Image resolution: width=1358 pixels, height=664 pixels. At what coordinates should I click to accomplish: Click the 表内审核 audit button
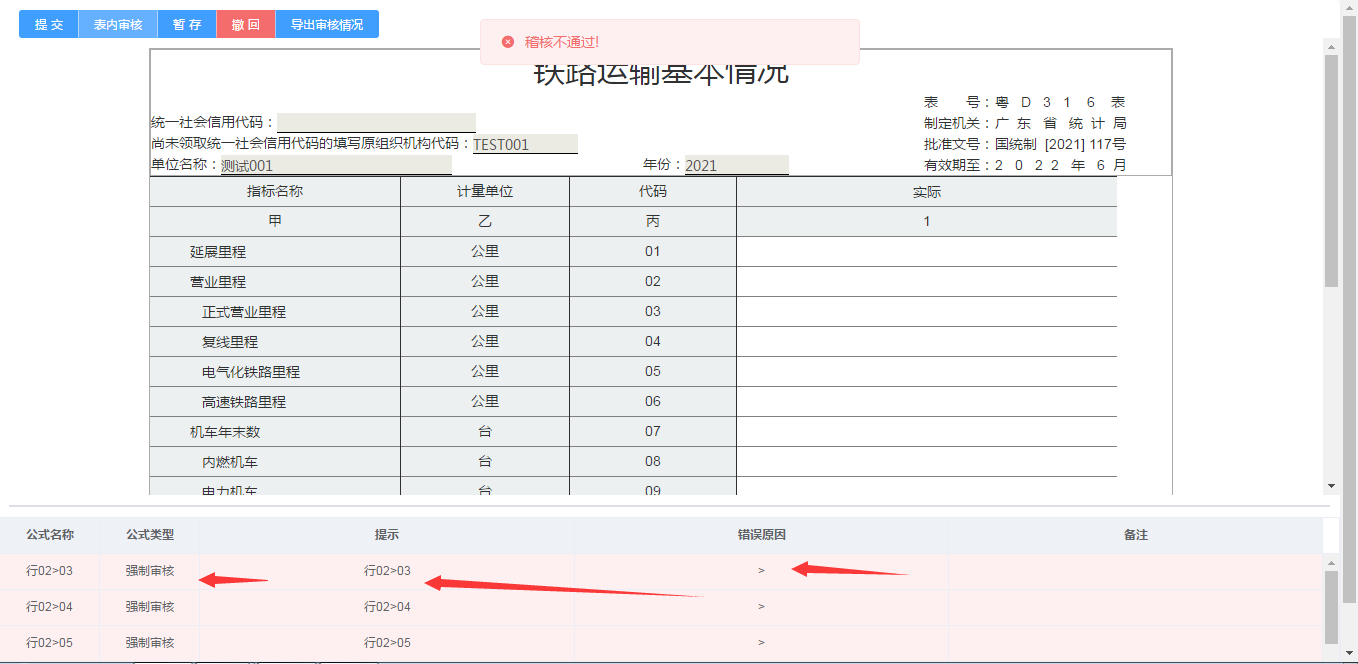[118, 25]
